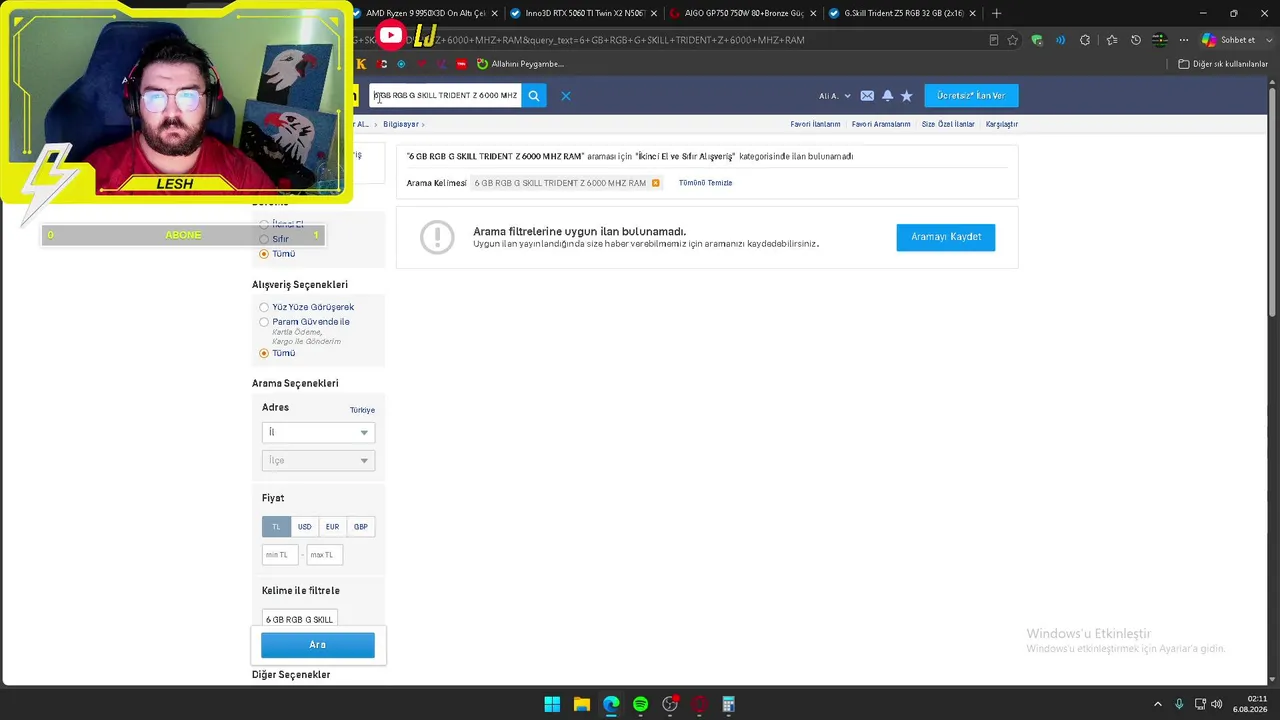
Task: Click Aramayı Kaydet button
Action: point(946,237)
